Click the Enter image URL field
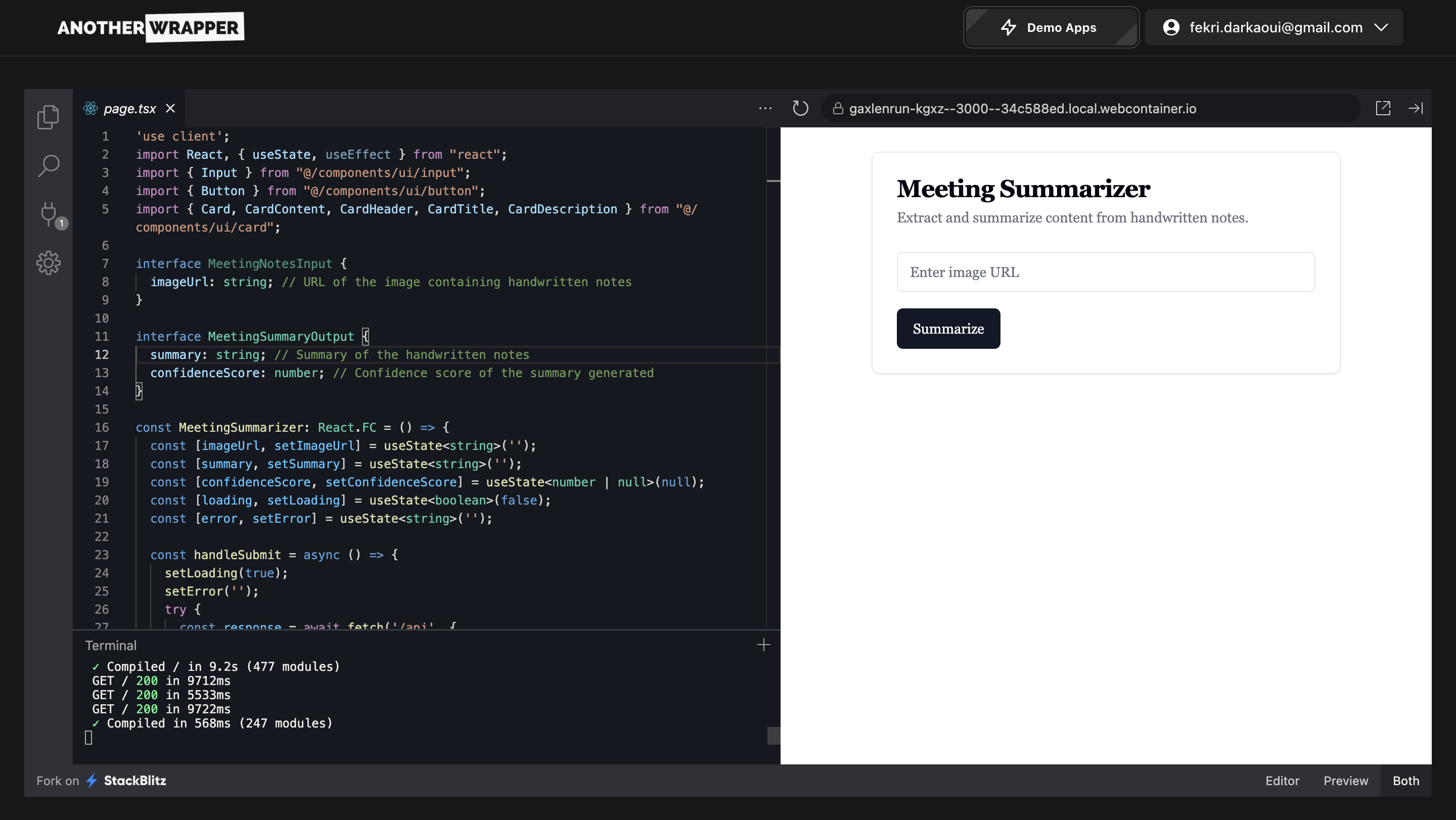The height and width of the screenshot is (820, 1456). point(1105,272)
